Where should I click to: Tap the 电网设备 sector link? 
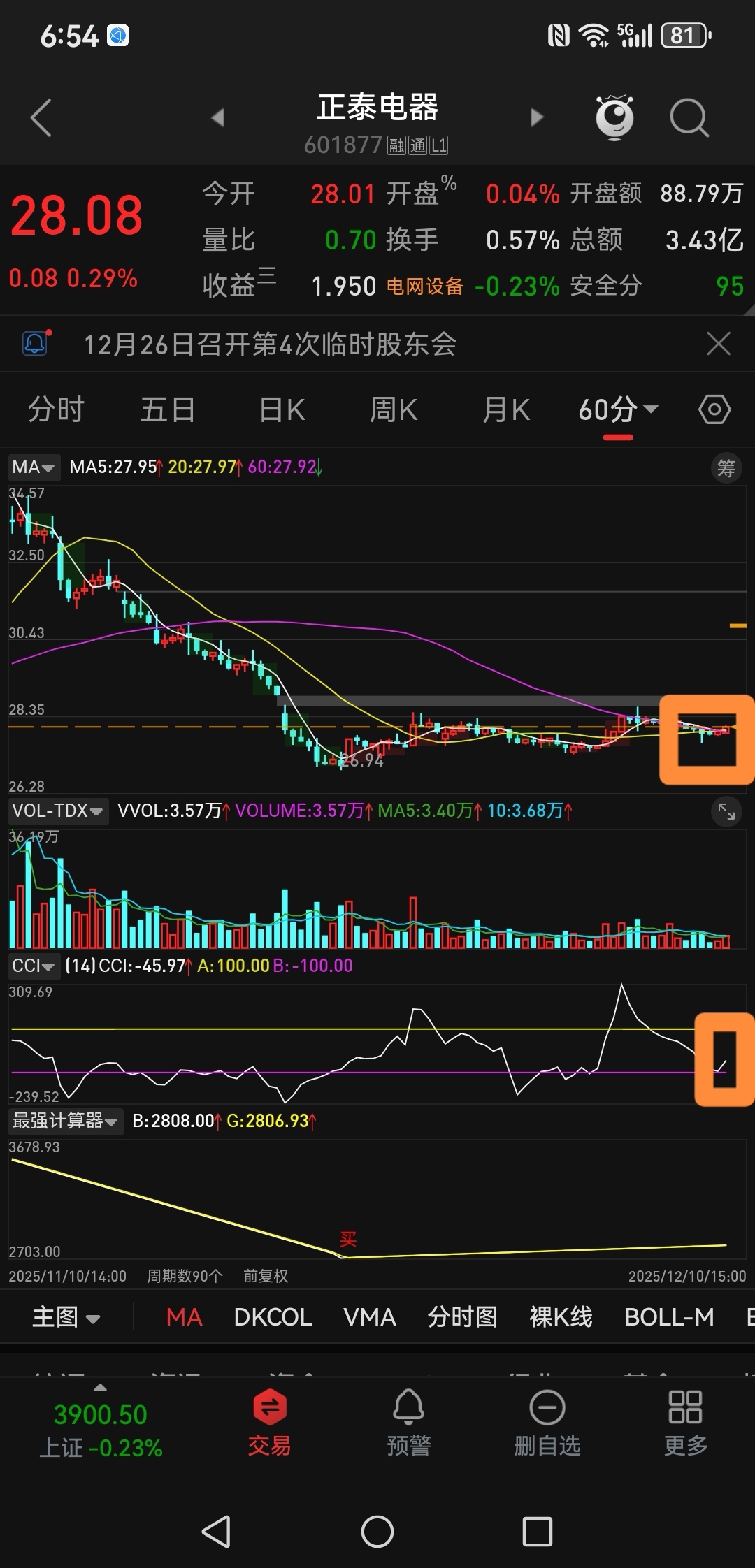pyautogui.click(x=425, y=286)
